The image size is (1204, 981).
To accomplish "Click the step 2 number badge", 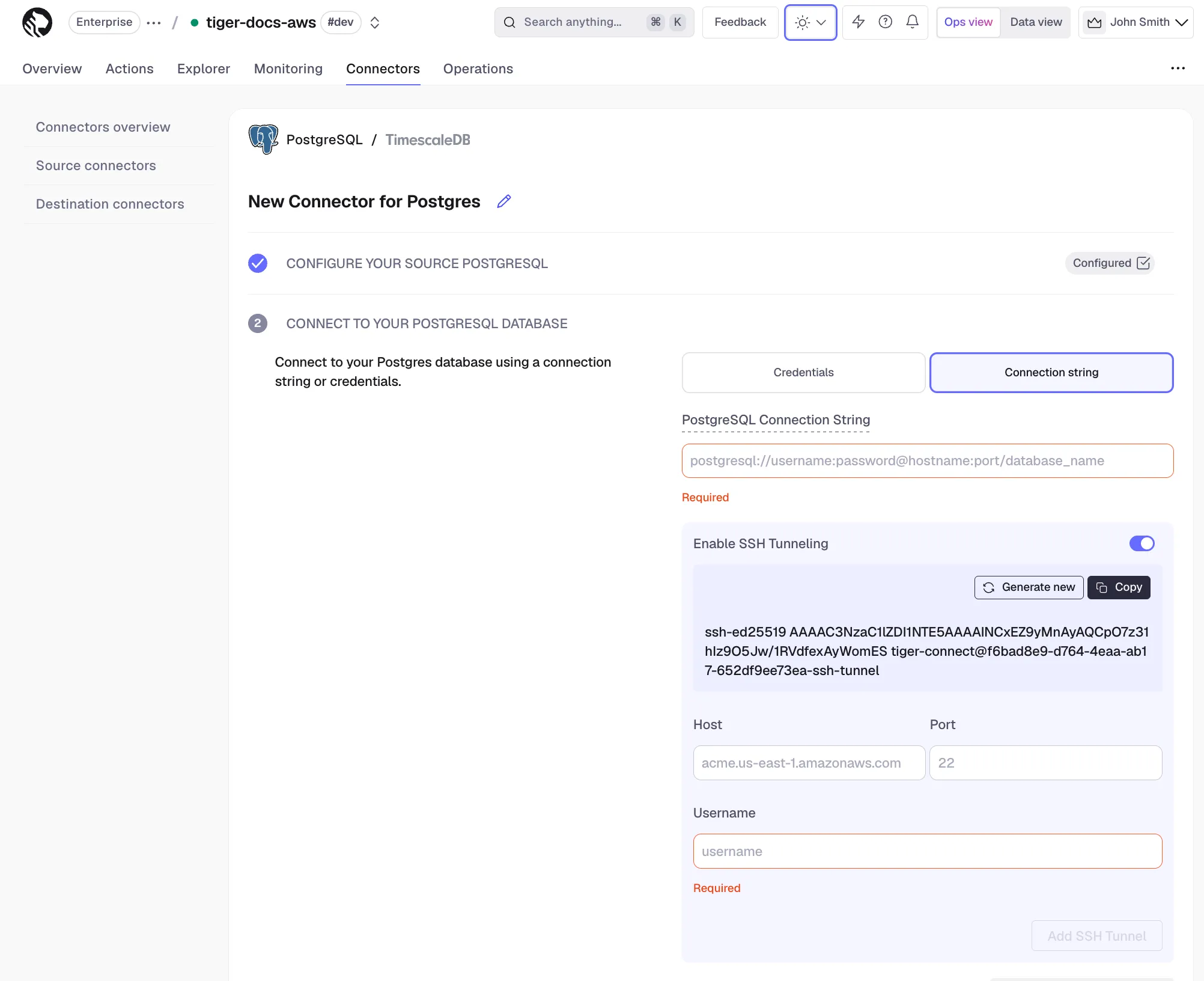I will [x=258, y=323].
